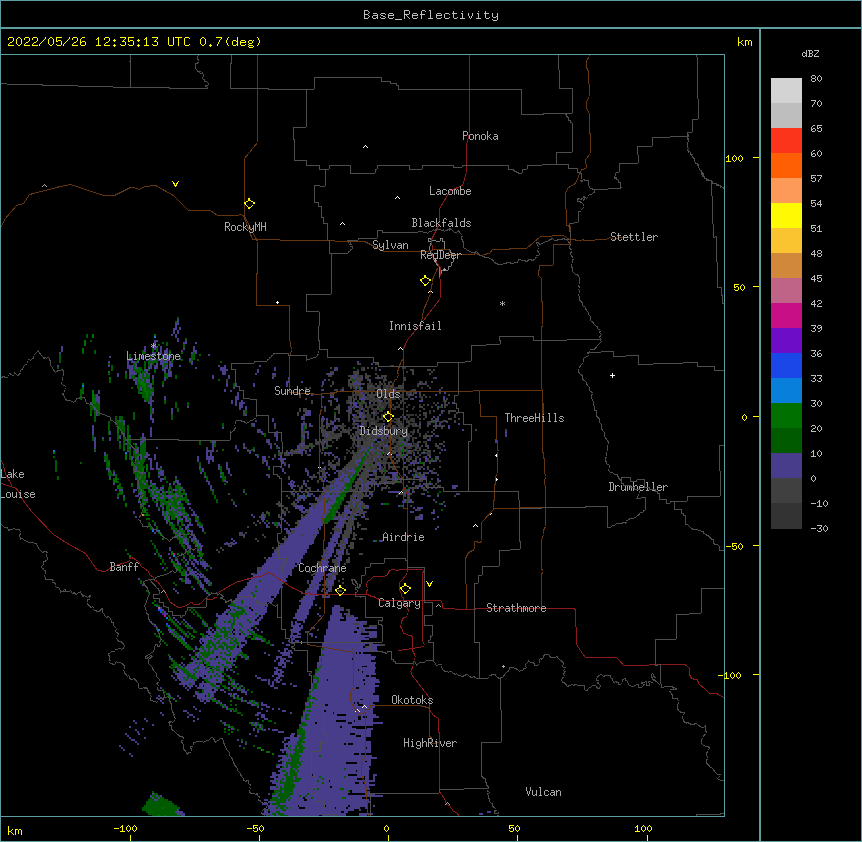Click the yellow diamond marker above Calgary label

405,589
